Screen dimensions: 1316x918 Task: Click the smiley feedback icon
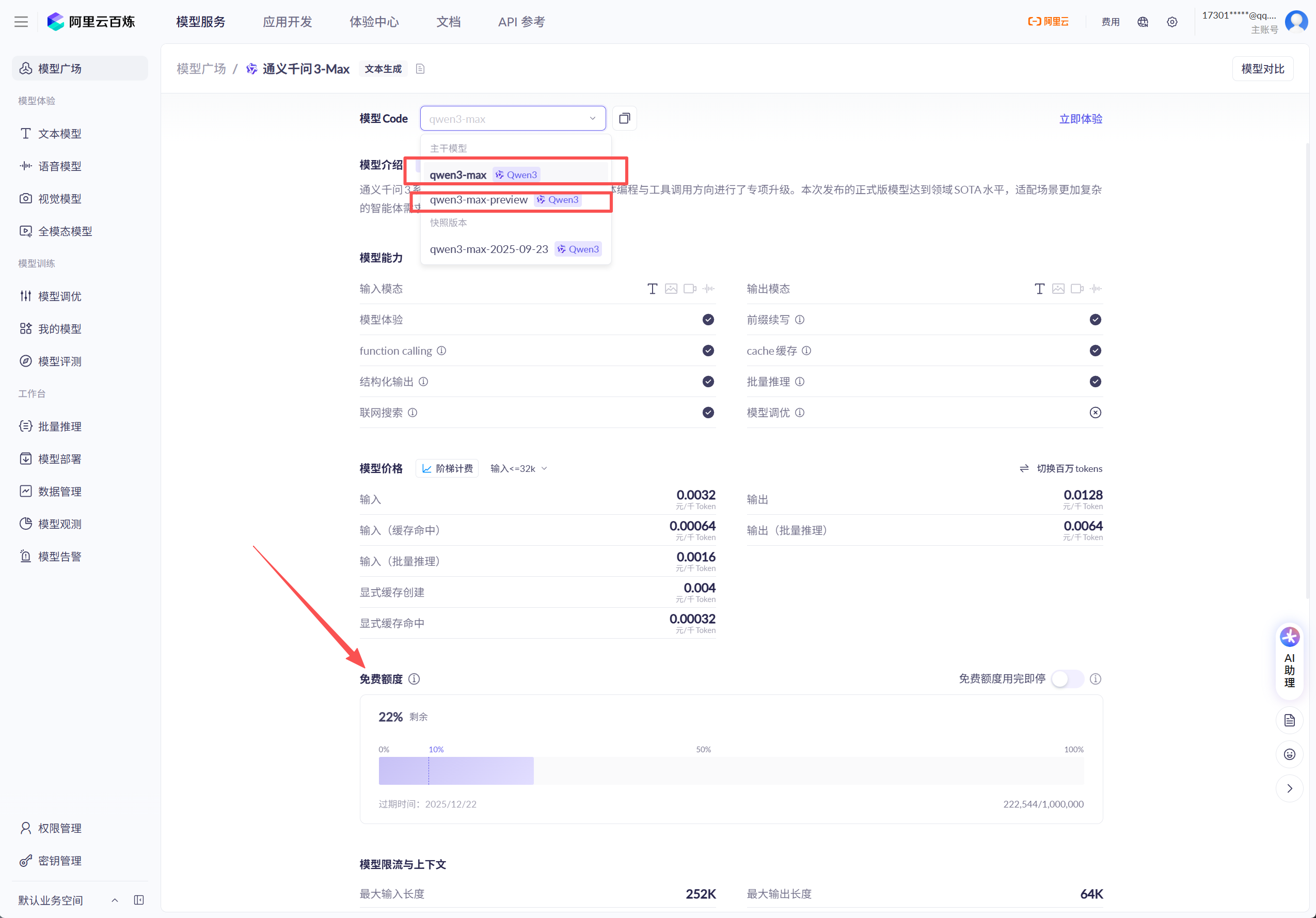(x=1289, y=754)
